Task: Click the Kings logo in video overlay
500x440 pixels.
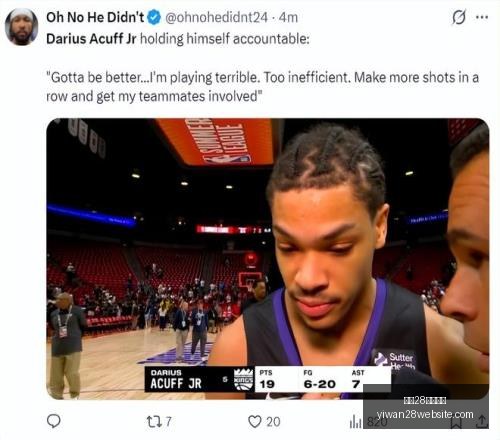Action: point(244,379)
